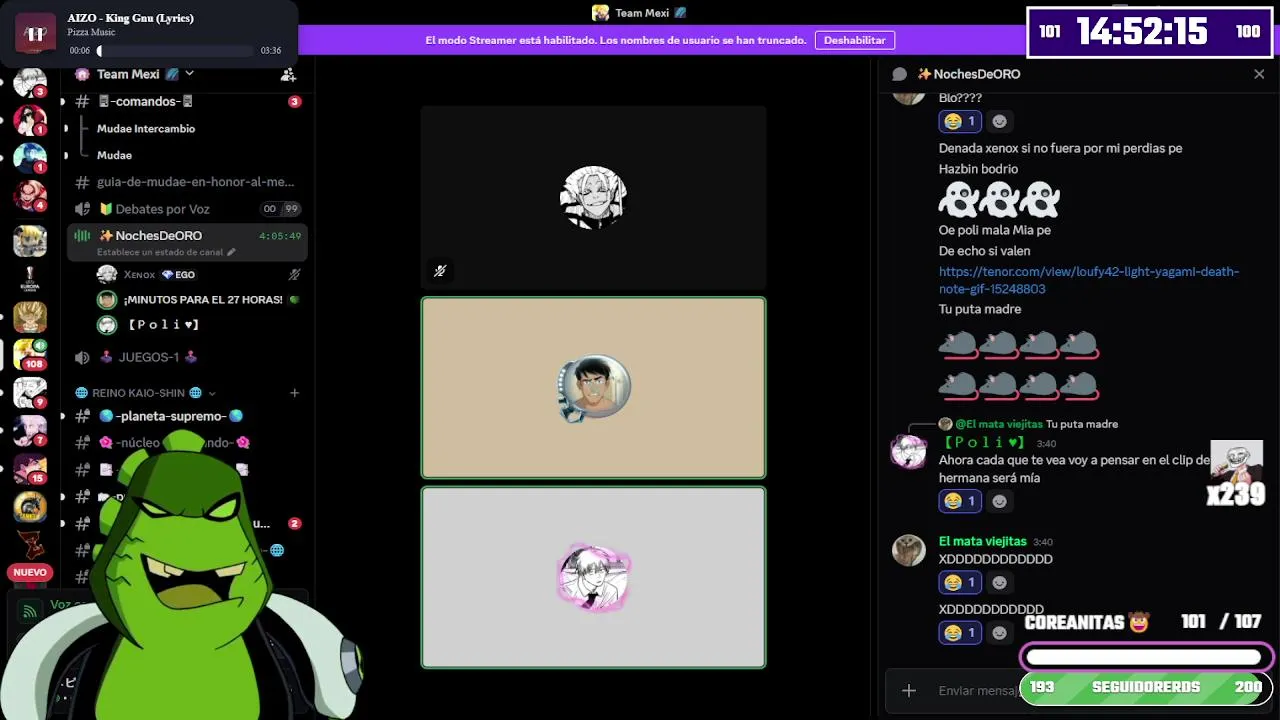Open the -comandos- text channel
This screenshot has width=1280, height=720.
click(187, 101)
